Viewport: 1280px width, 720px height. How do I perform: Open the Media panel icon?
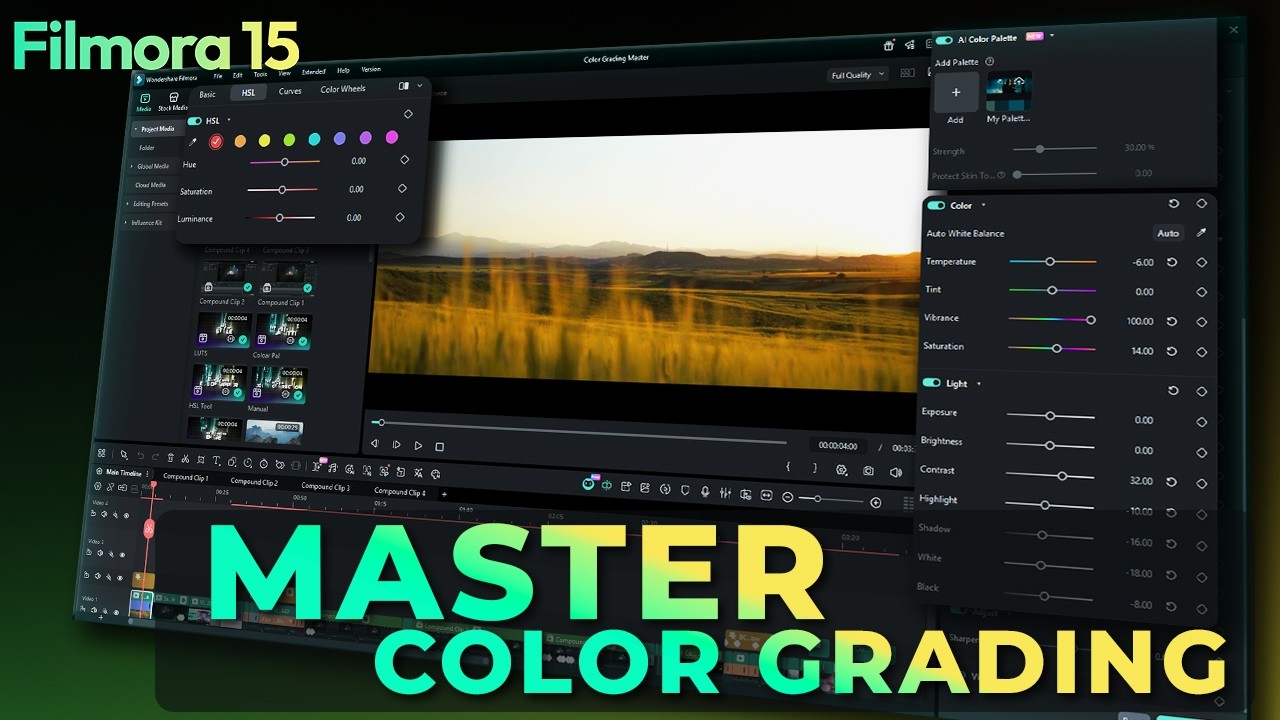144,102
